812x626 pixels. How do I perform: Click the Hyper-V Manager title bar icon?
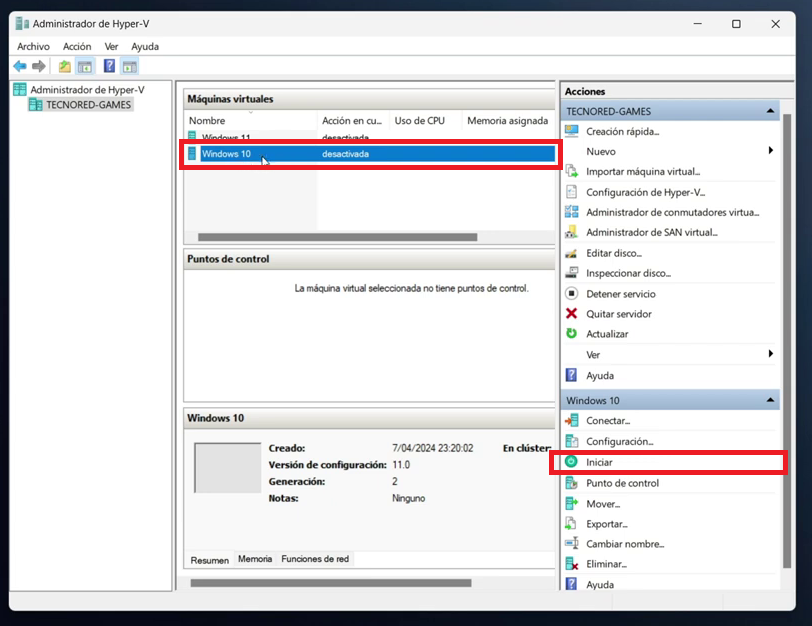[22, 24]
